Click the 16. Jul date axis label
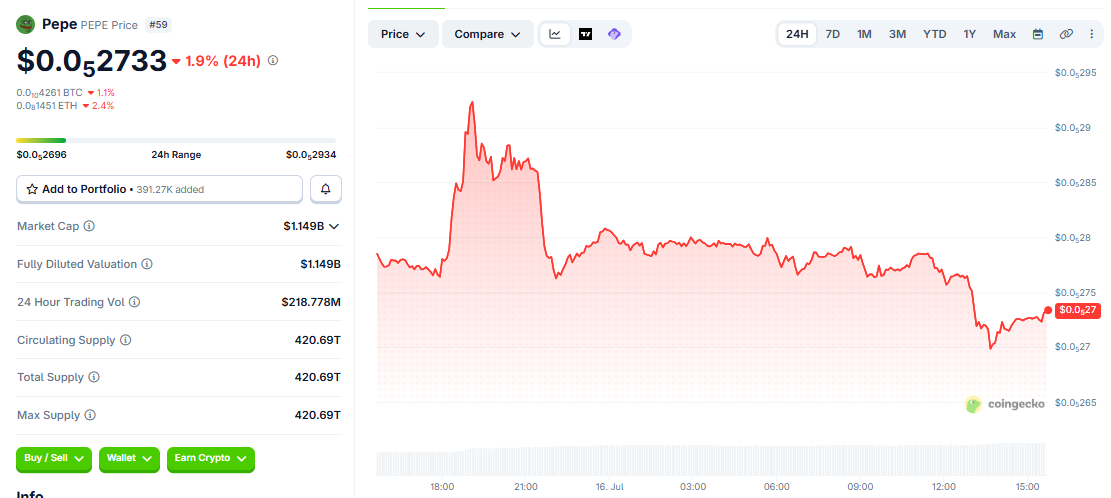The width and height of the screenshot is (1111, 498). click(609, 487)
